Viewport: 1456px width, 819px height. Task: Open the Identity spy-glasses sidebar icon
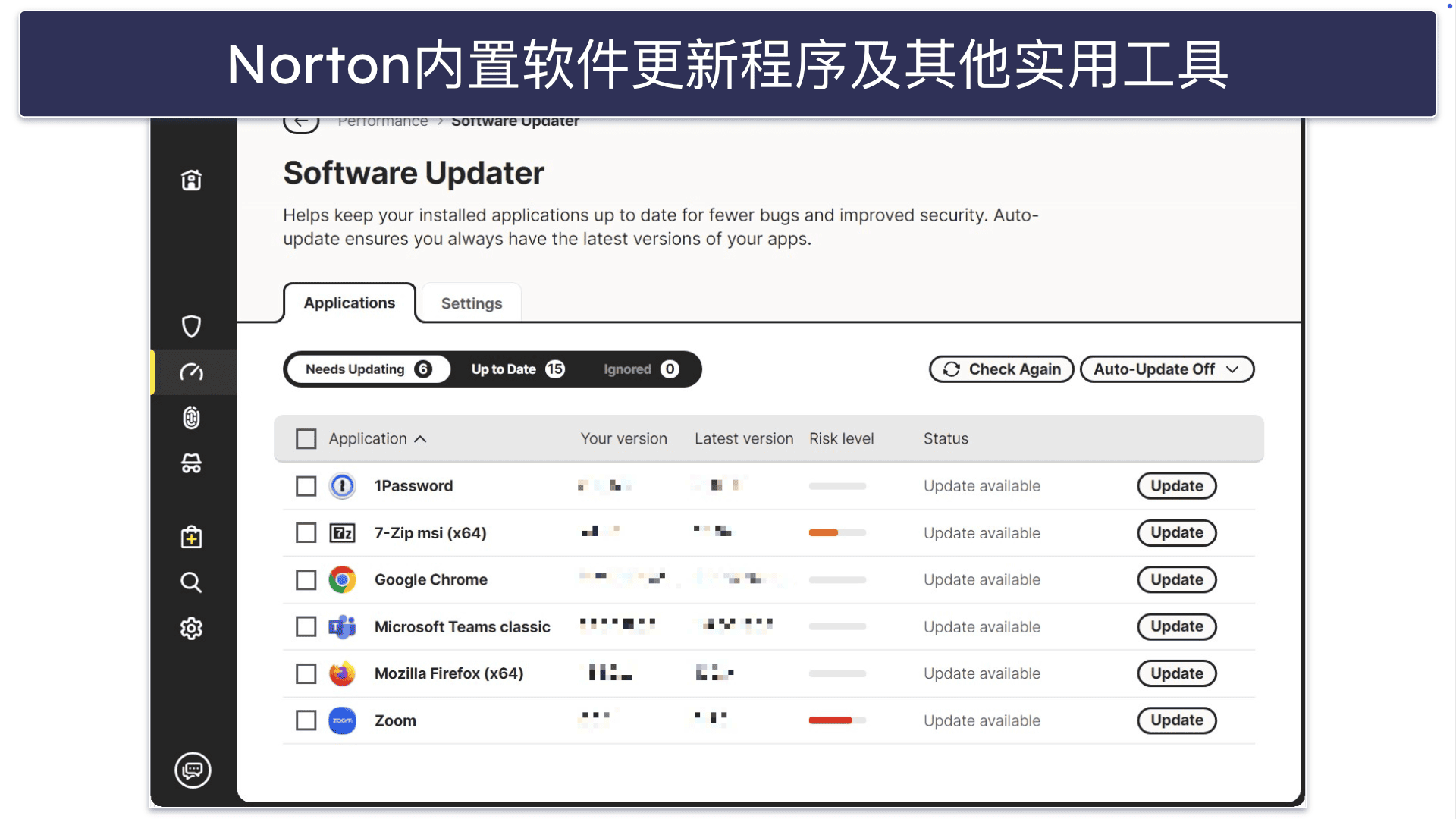coord(191,463)
